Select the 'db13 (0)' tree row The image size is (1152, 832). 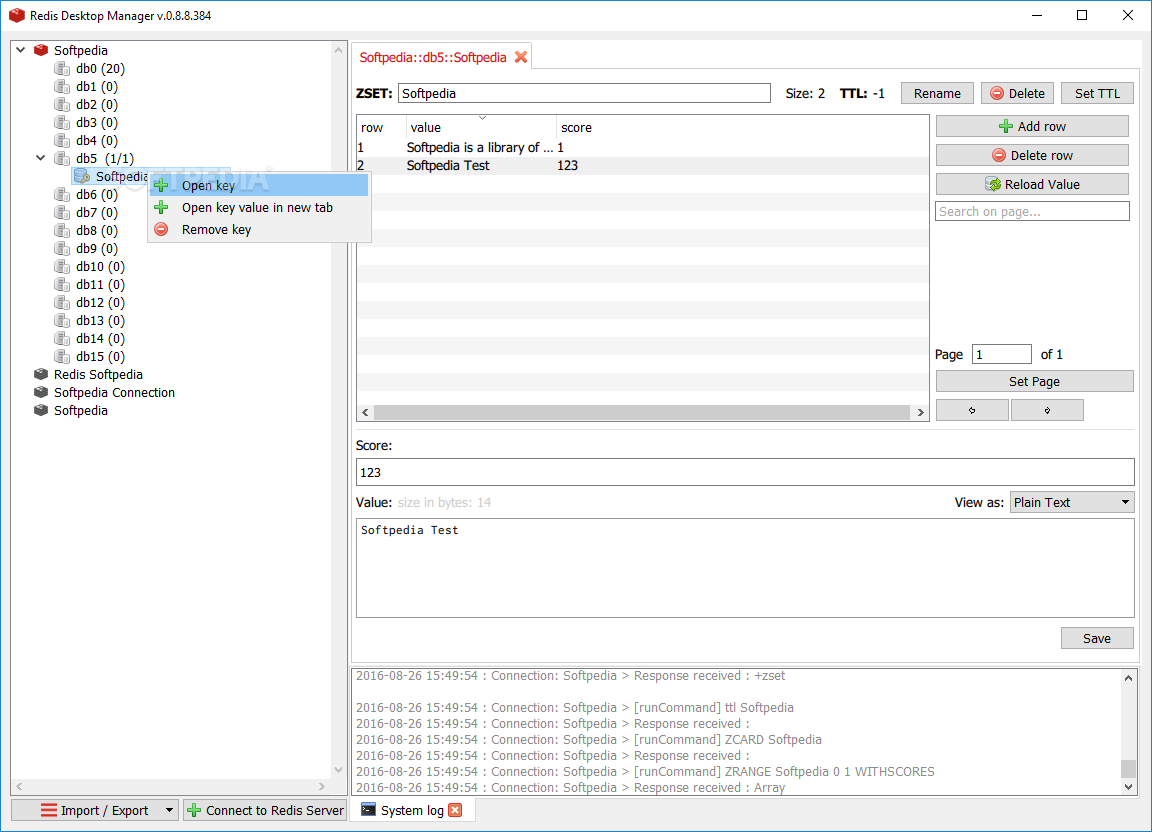[100, 320]
